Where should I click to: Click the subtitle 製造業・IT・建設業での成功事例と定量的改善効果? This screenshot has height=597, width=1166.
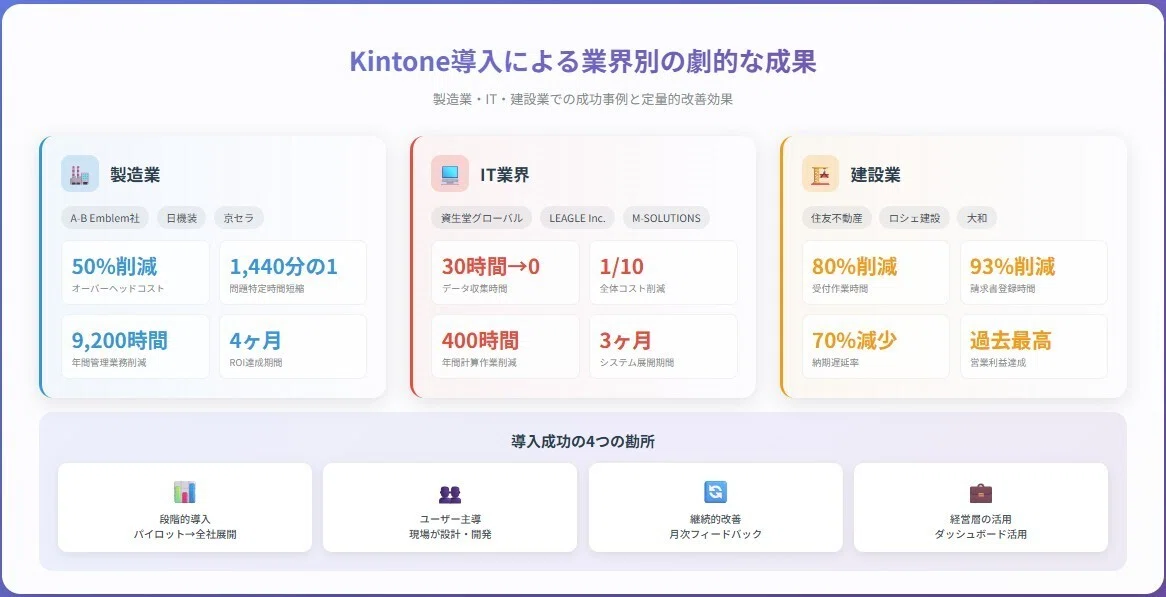pos(583,99)
